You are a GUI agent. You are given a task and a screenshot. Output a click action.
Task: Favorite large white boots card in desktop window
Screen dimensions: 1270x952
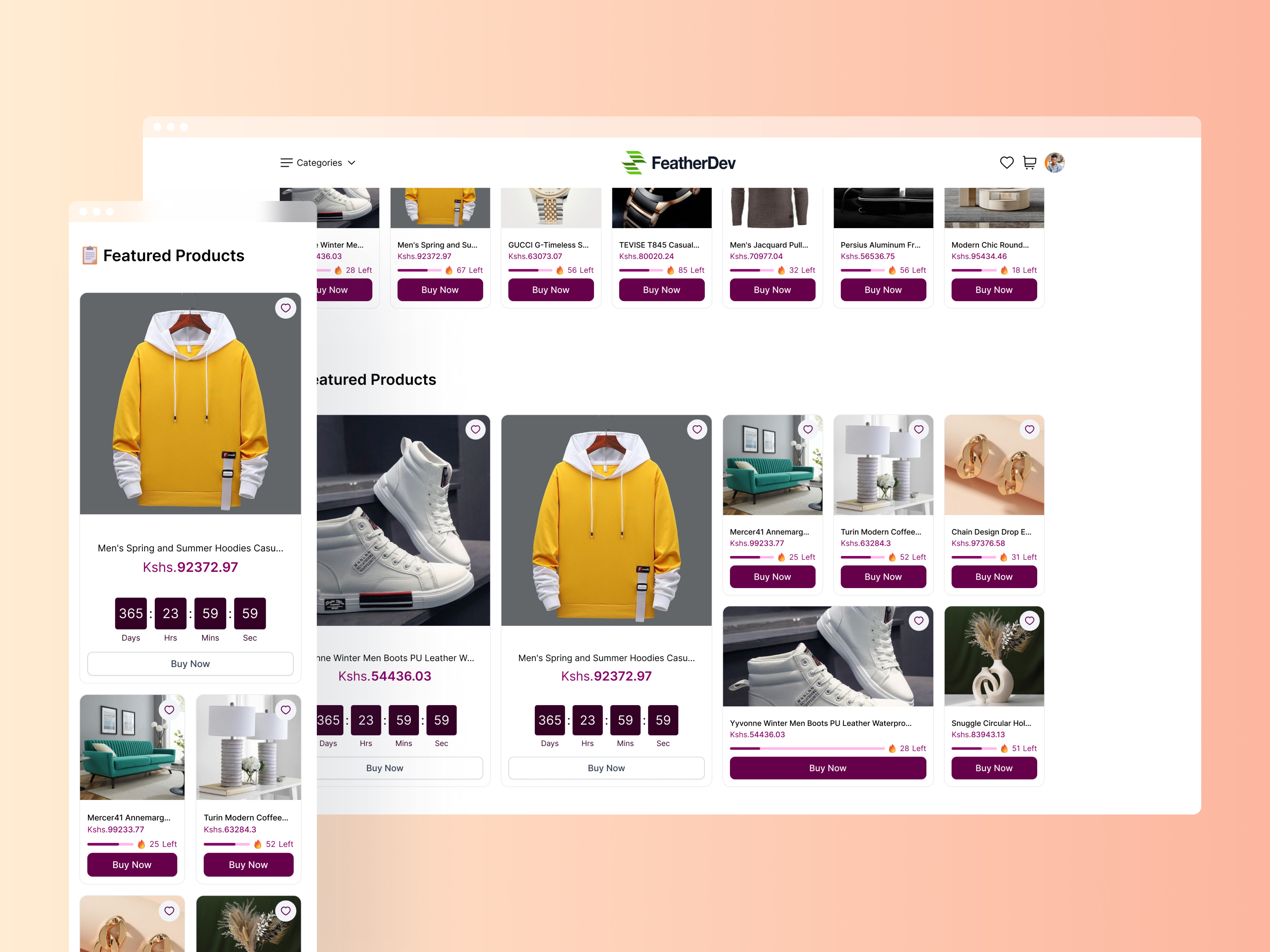[475, 429]
